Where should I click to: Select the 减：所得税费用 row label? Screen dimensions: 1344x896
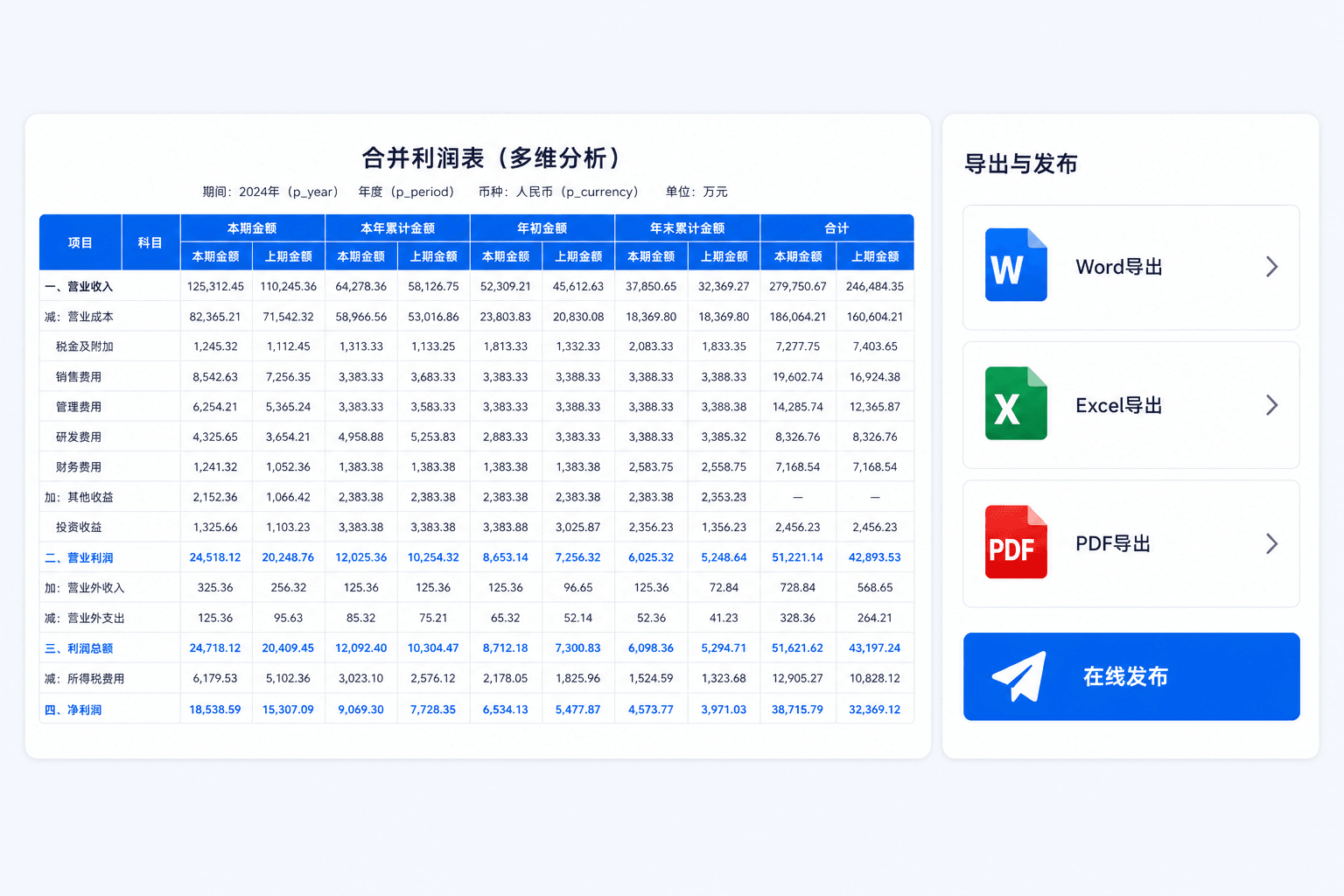[85, 678]
